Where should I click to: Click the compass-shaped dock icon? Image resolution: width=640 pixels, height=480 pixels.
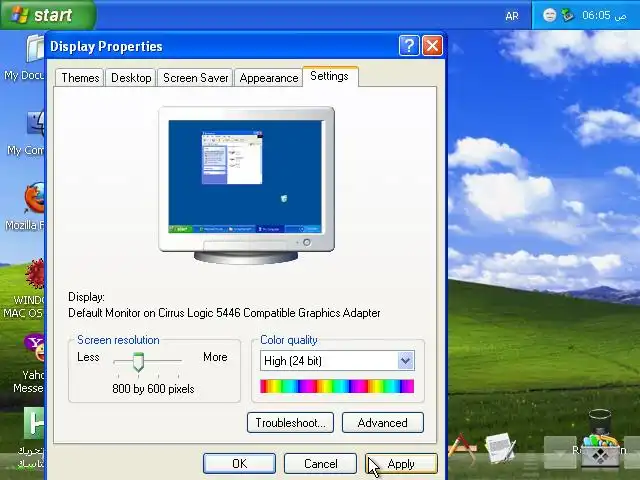(x=462, y=448)
